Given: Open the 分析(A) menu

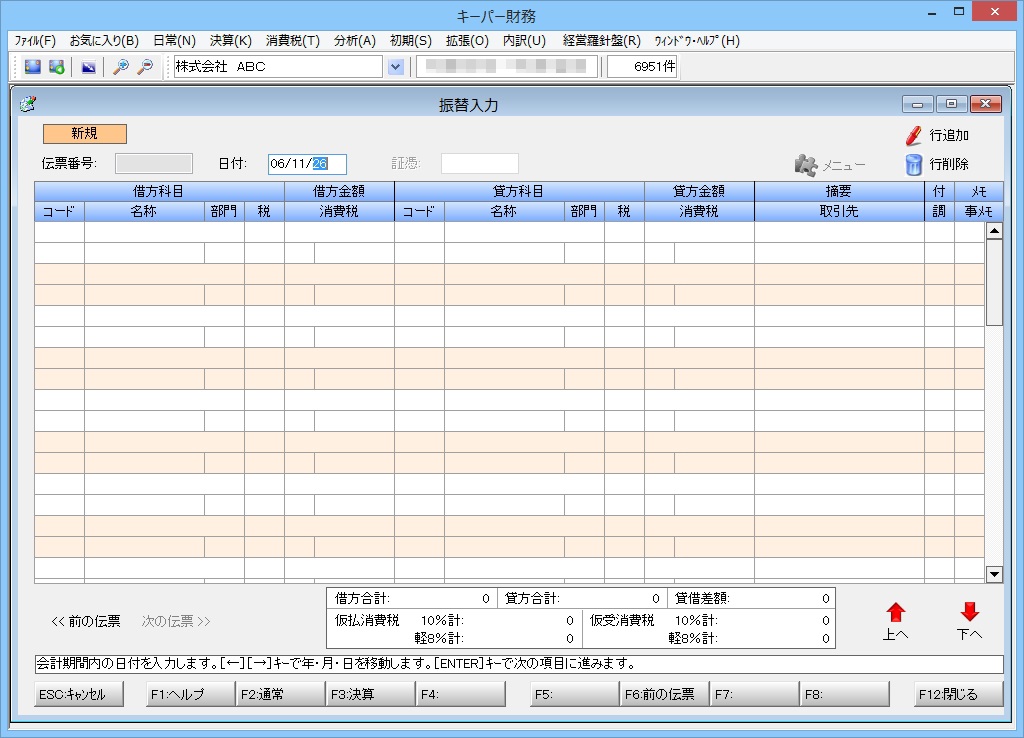Looking at the screenshot, I should tap(355, 40).
